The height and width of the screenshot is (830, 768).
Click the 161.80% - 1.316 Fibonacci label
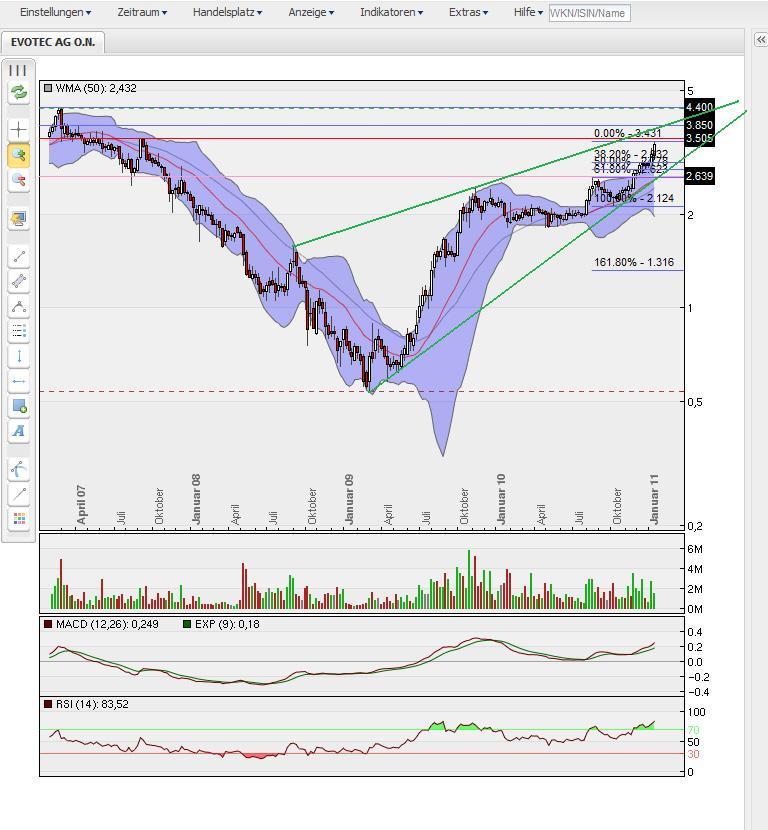point(634,262)
